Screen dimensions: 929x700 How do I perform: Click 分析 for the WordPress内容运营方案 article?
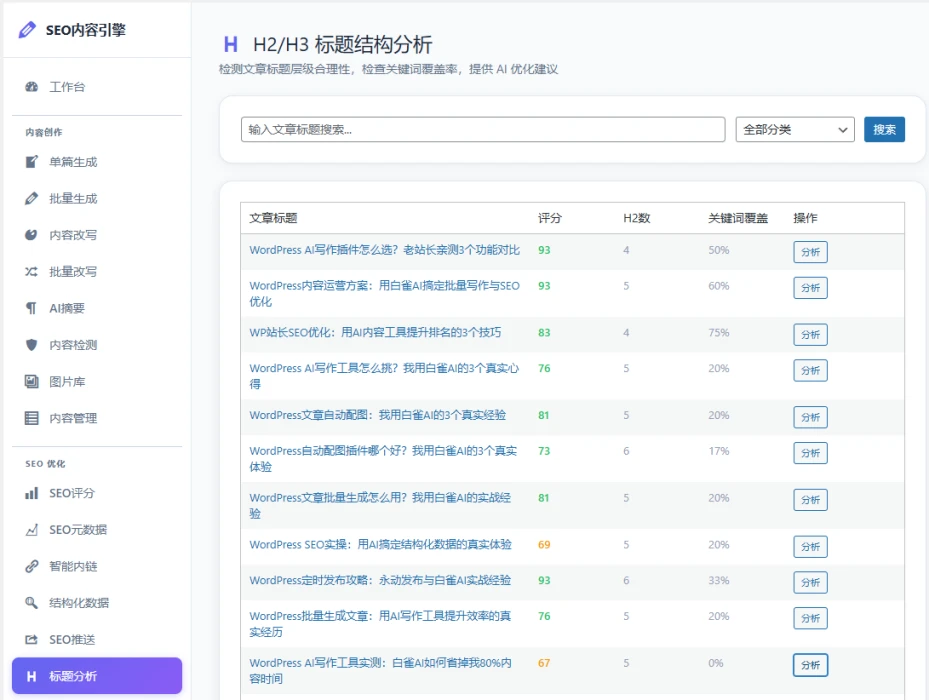pyautogui.click(x=810, y=287)
